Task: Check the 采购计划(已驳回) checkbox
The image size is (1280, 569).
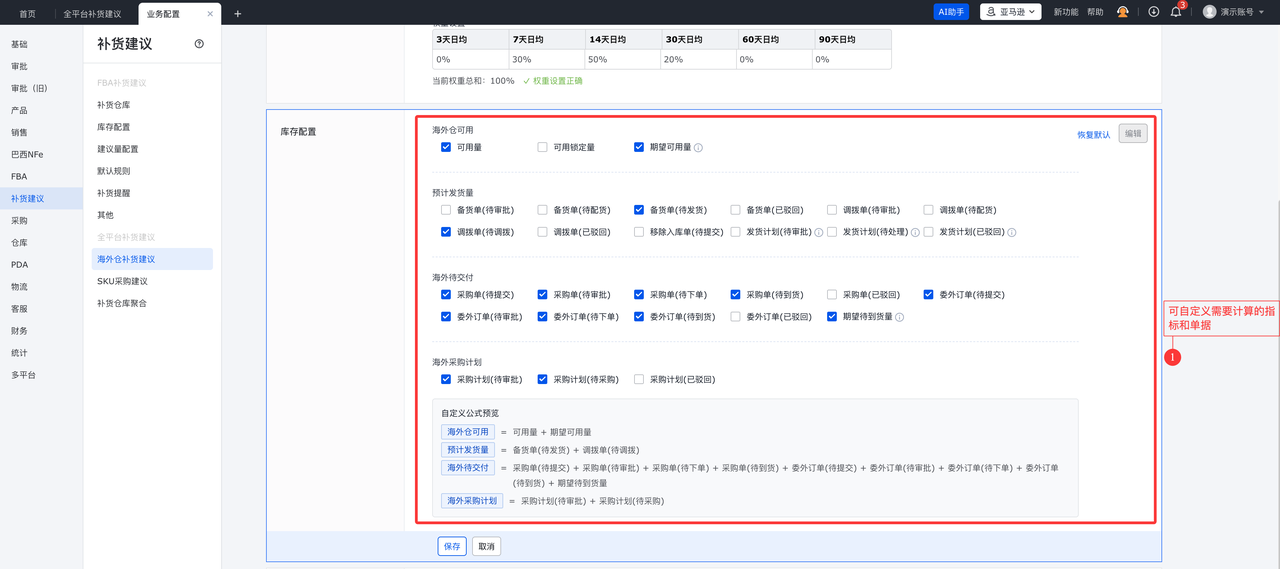Action: pyautogui.click(x=639, y=380)
